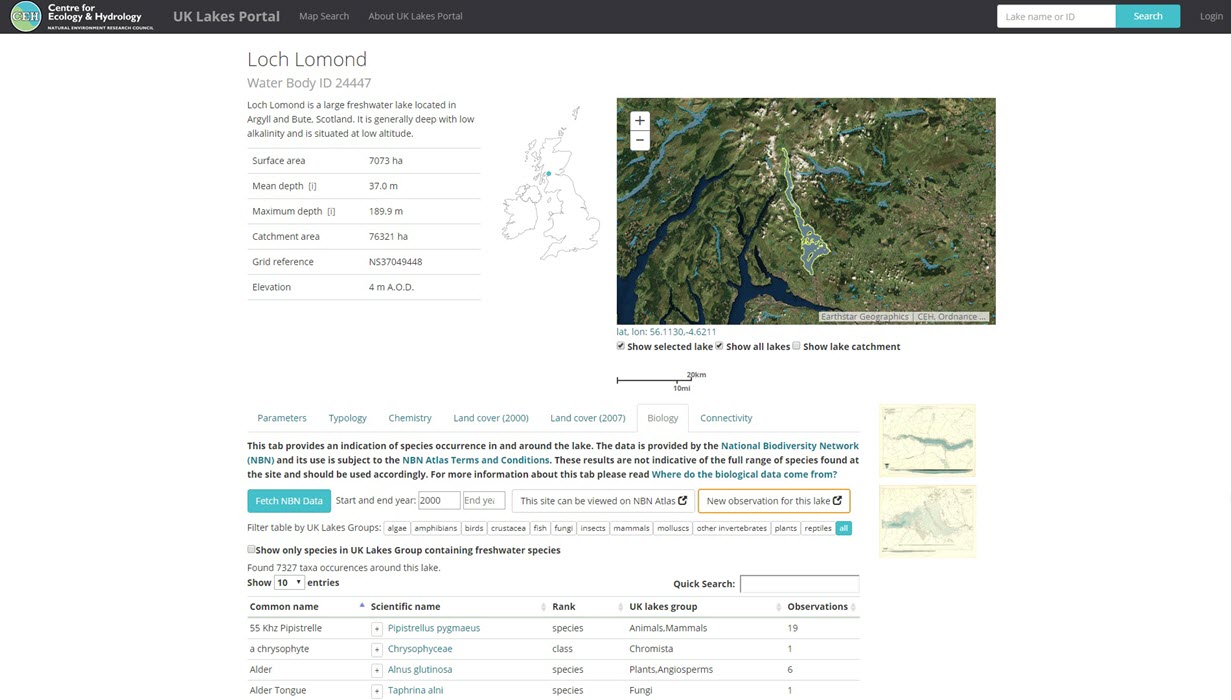
Task: Click the Mean depth info icon
Action: click(x=312, y=186)
